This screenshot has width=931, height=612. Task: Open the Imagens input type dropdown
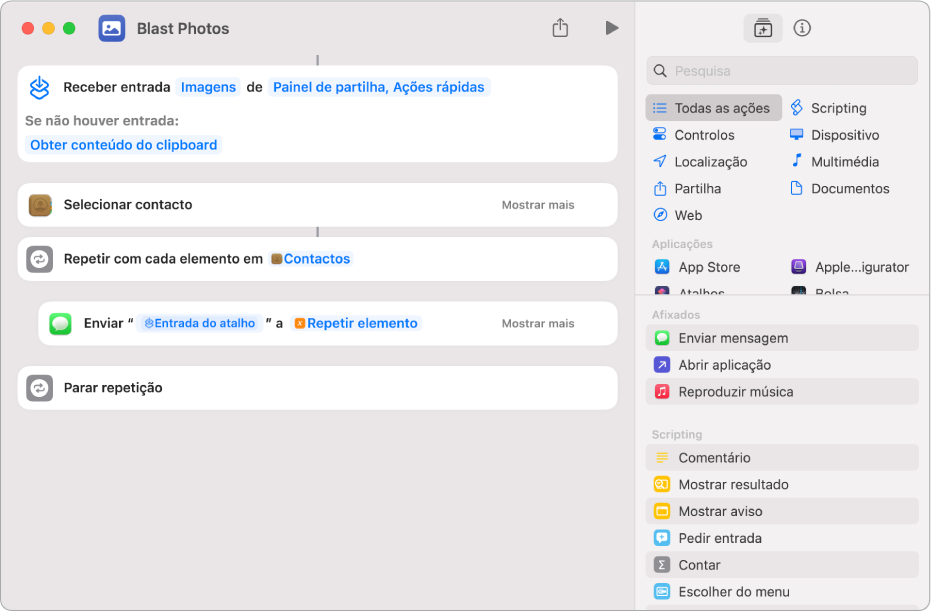[209, 88]
